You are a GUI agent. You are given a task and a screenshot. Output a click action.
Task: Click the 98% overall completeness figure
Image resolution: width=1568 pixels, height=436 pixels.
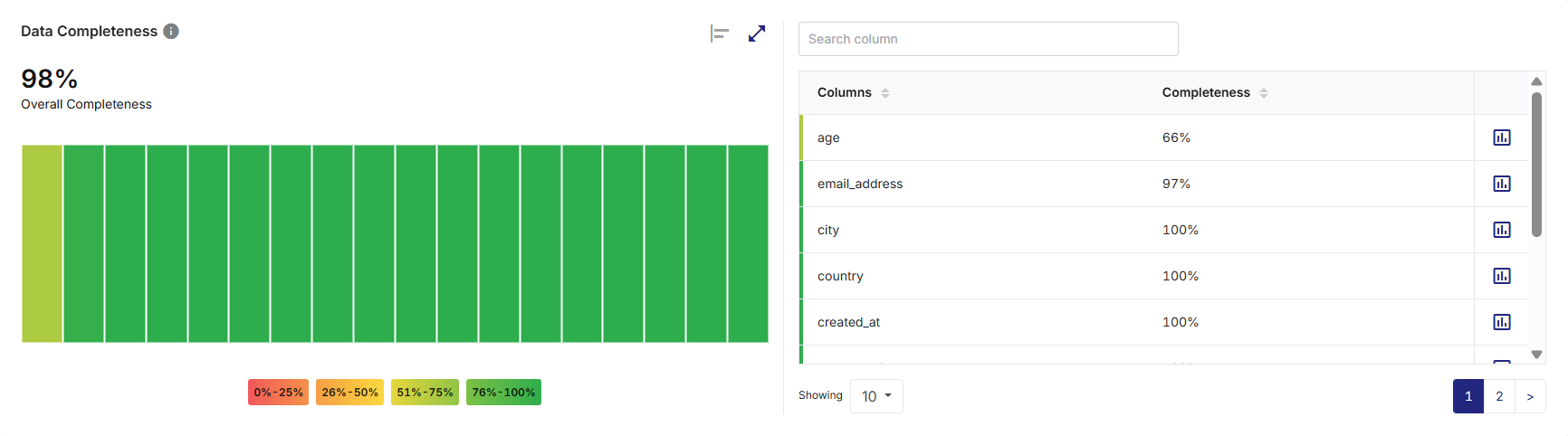click(50, 79)
